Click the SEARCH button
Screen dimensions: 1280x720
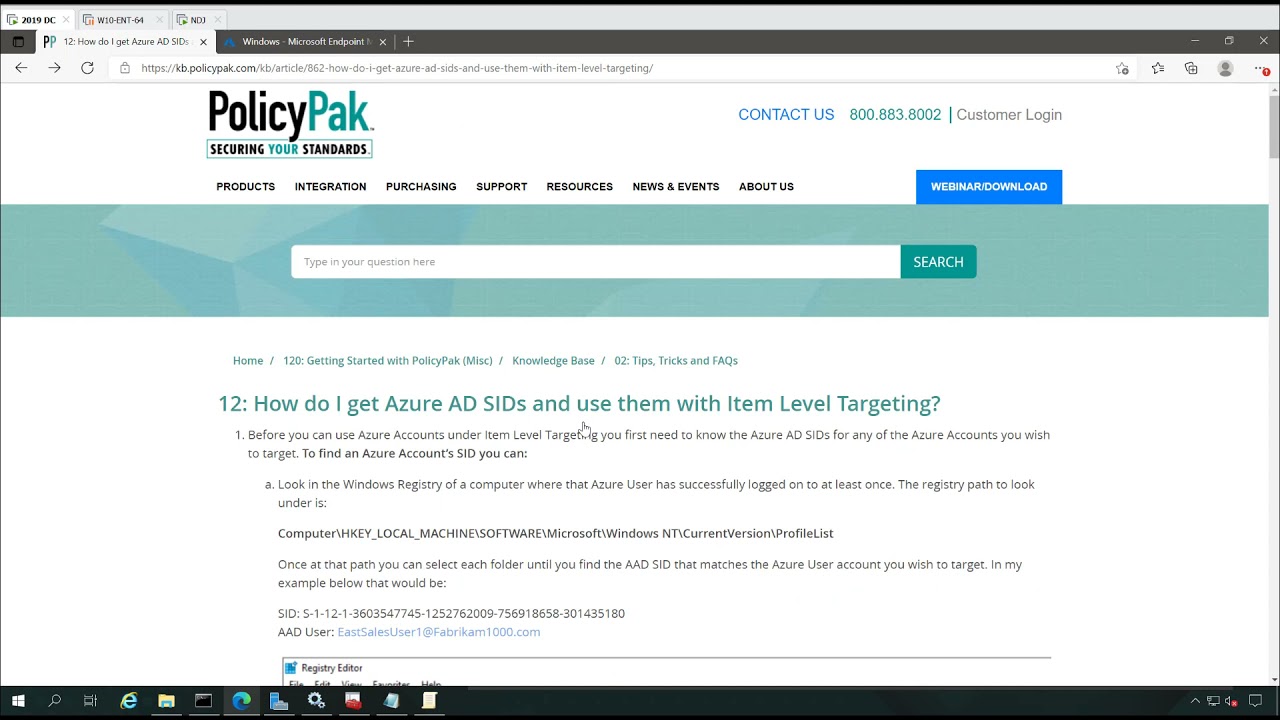tap(938, 262)
